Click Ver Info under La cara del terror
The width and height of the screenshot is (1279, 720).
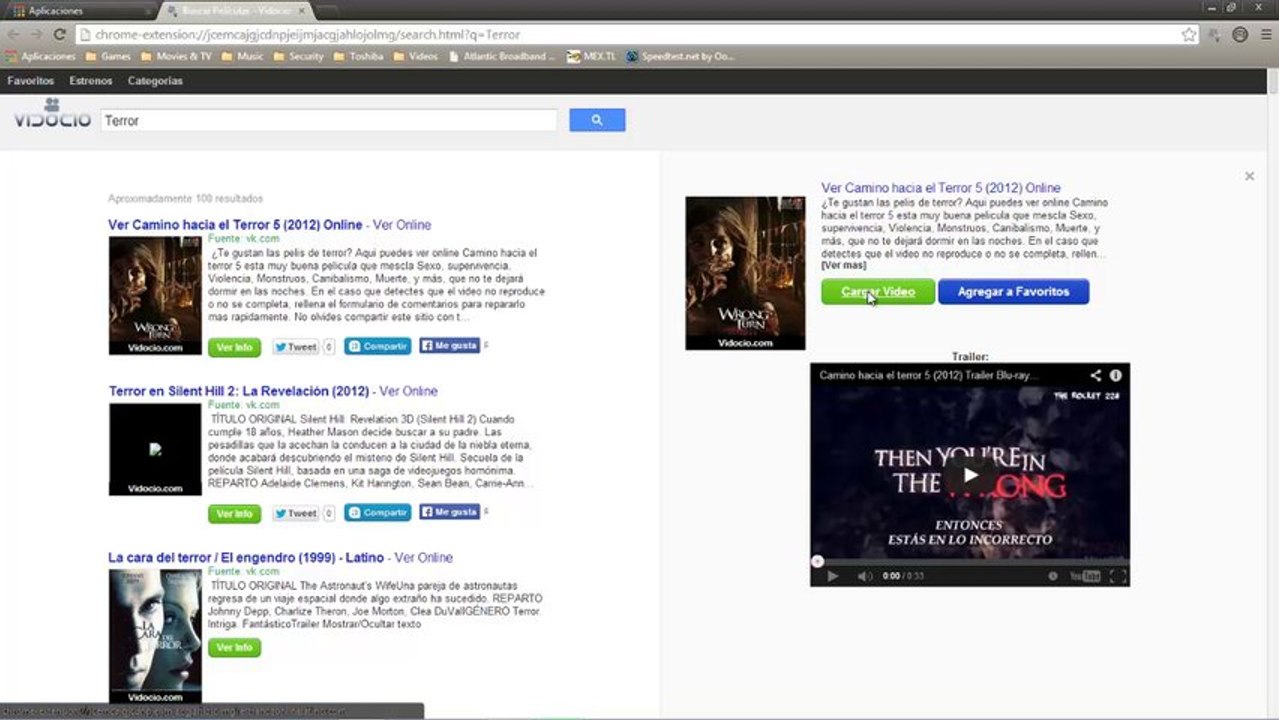click(234, 648)
